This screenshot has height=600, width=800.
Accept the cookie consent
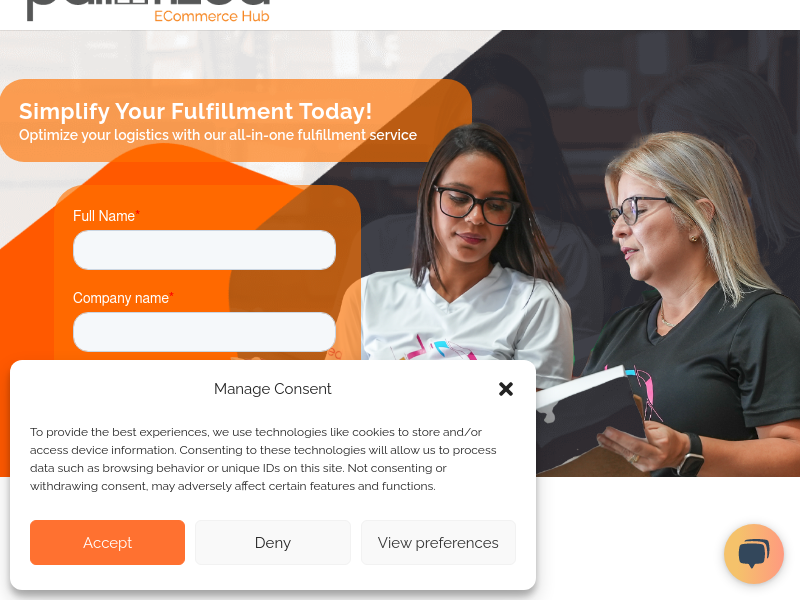[x=107, y=542]
